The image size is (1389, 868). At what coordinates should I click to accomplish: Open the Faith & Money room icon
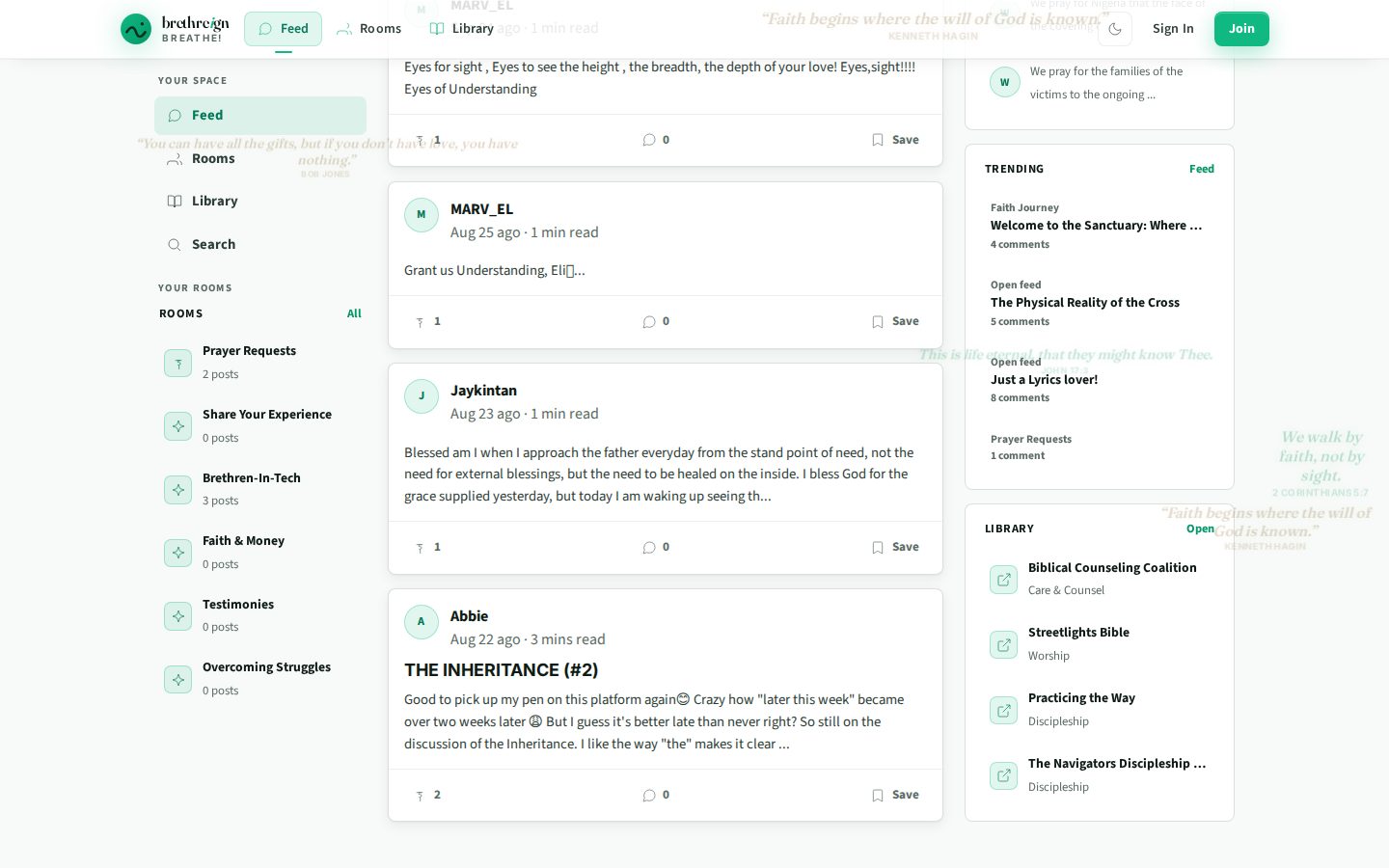[x=178, y=553]
